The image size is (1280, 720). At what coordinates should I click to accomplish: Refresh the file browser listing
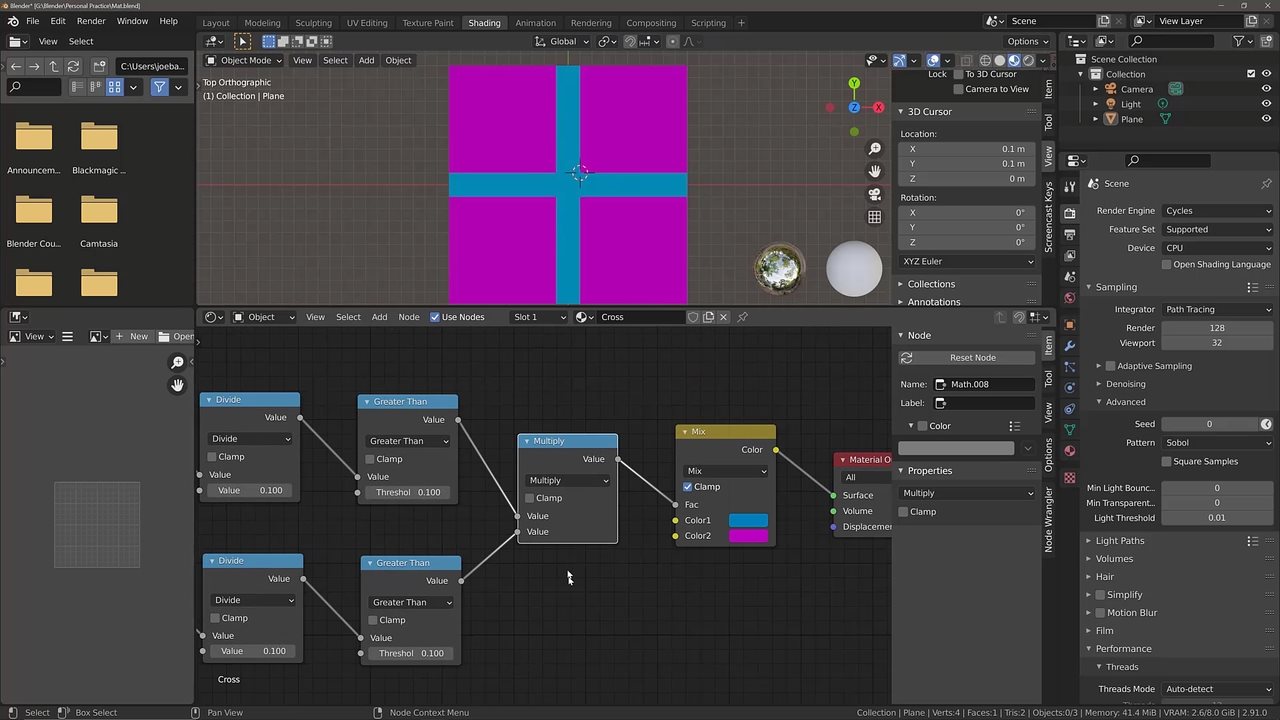tap(73, 66)
